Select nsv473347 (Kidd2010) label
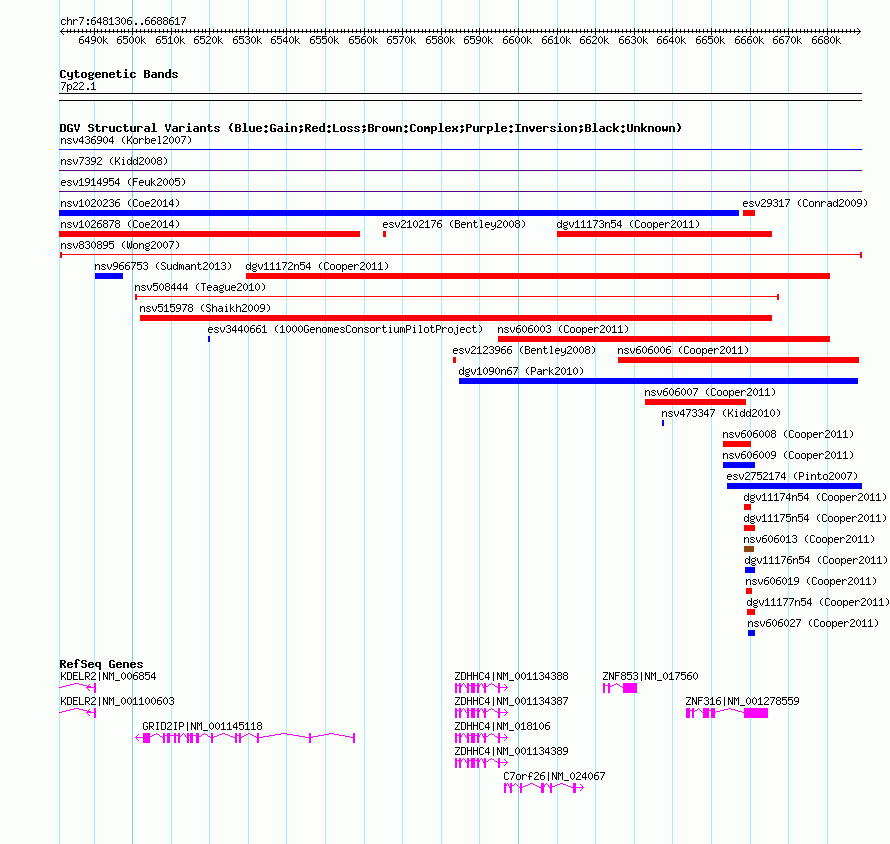Screen dimensions: 890x844 tap(721, 413)
